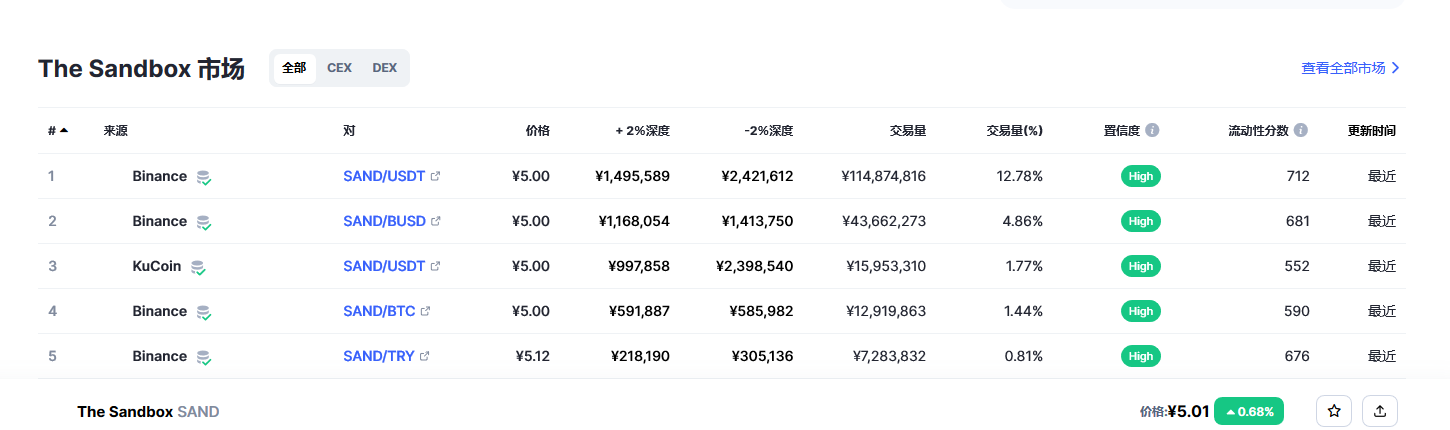Open Binance exchange in row 2

pos(159,221)
